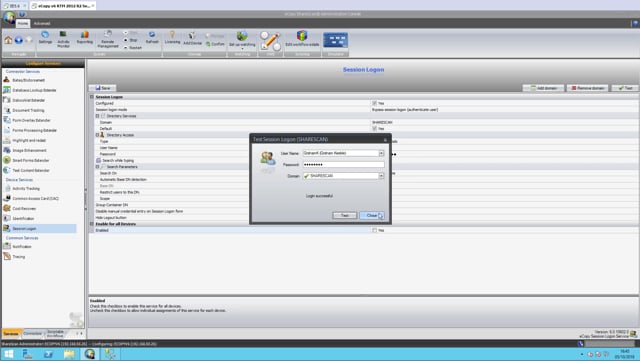
Task: Select Session Logon in sidebar
Action: 39,228
